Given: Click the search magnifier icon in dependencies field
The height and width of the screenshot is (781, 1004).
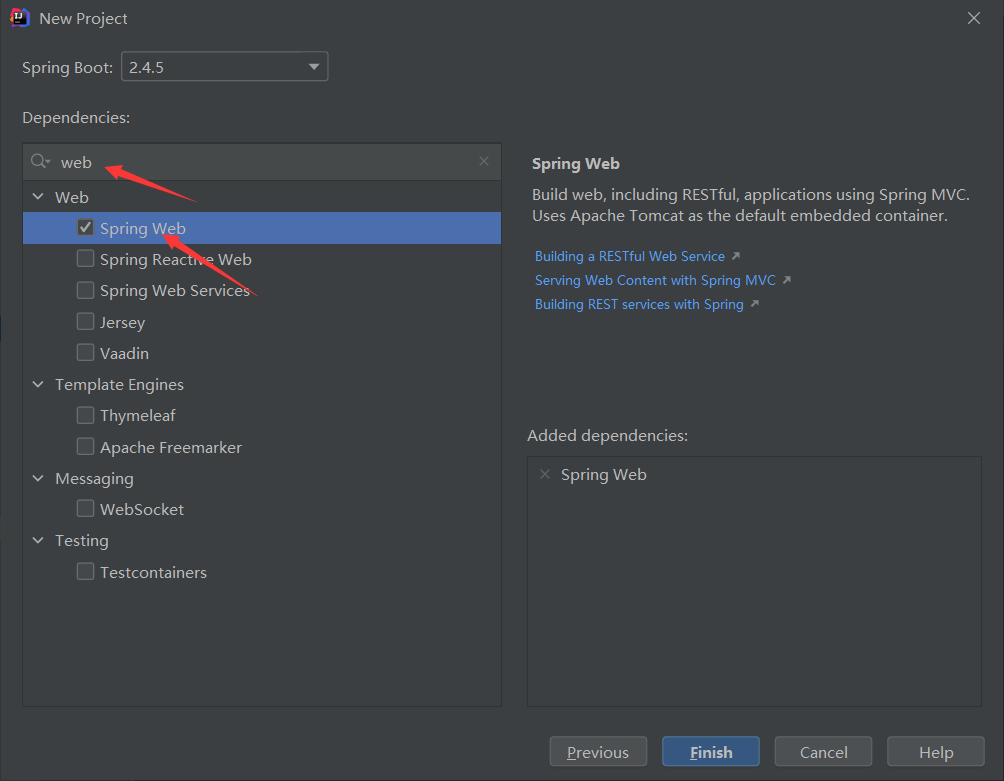Looking at the screenshot, I should [x=39, y=161].
